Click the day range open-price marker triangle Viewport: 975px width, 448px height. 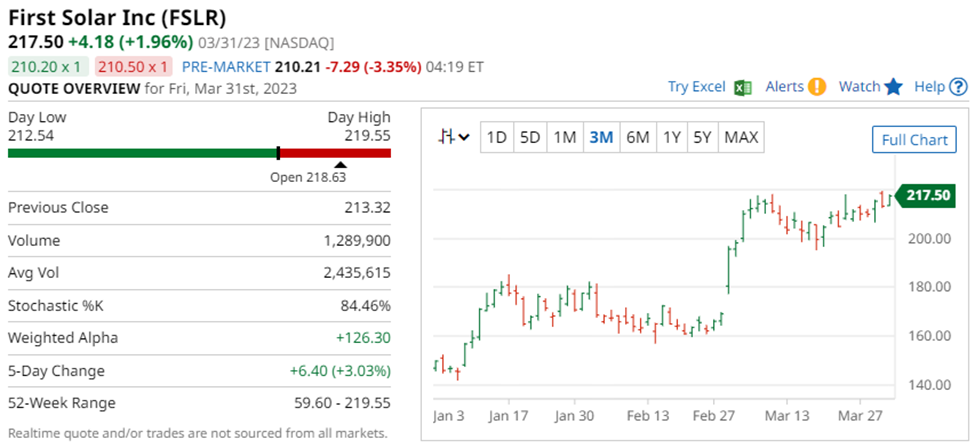tap(340, 164)
